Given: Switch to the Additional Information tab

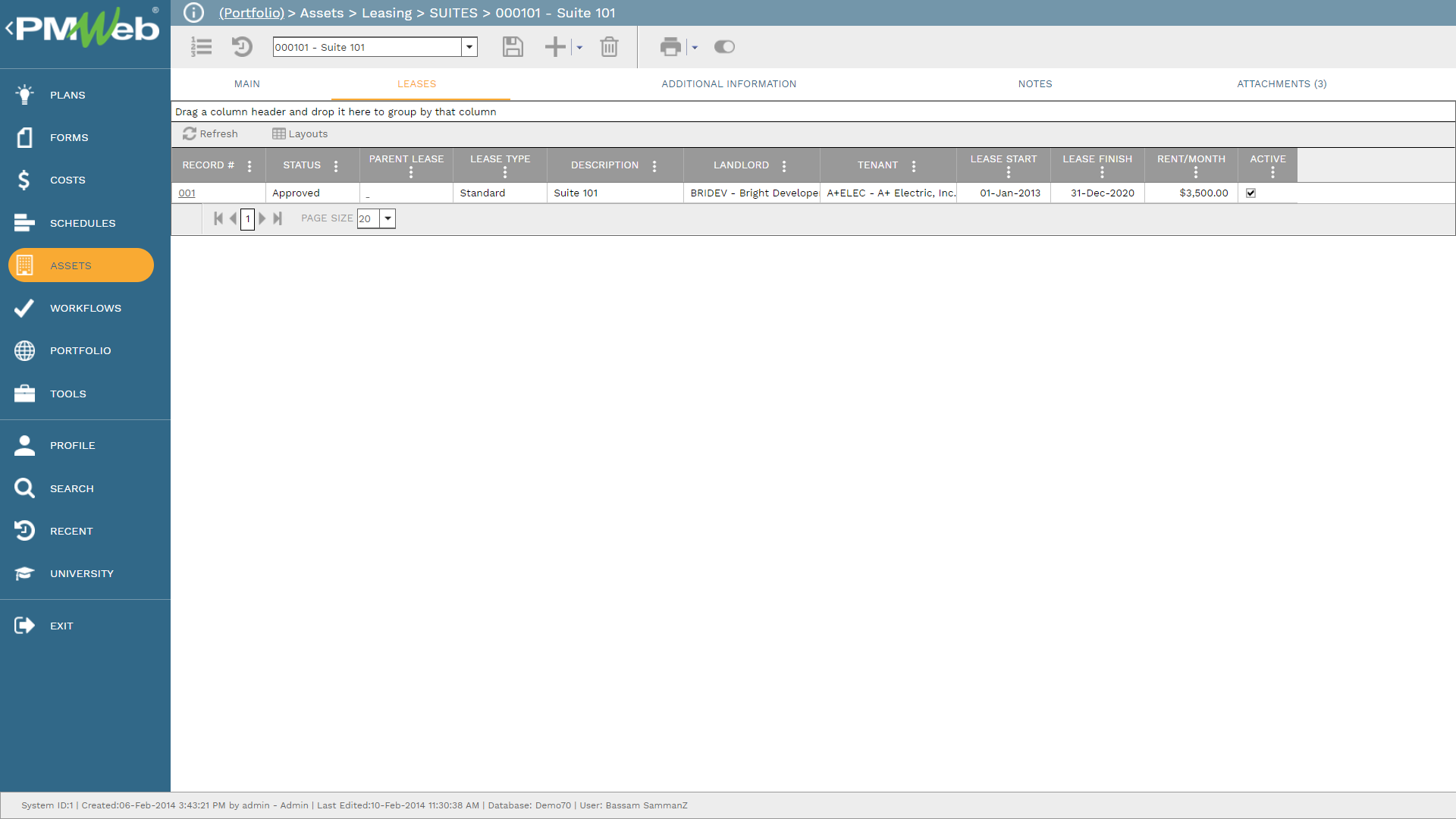Looking at the screenshot, I should coord(729,84).
